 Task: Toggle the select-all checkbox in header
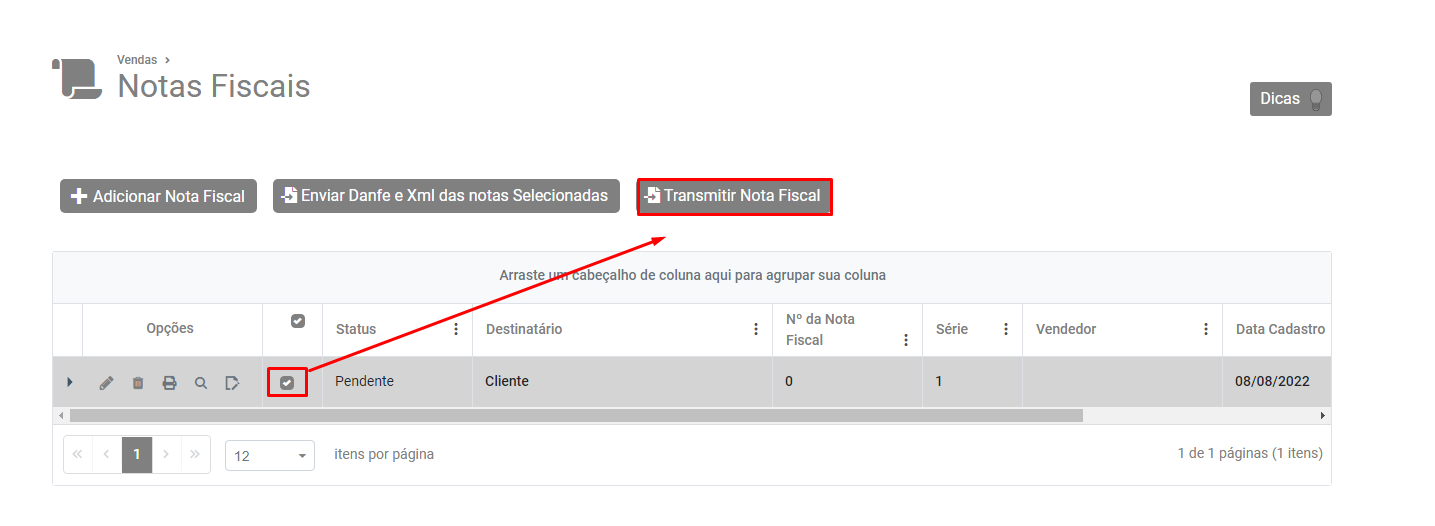click(x=297, y=321)
